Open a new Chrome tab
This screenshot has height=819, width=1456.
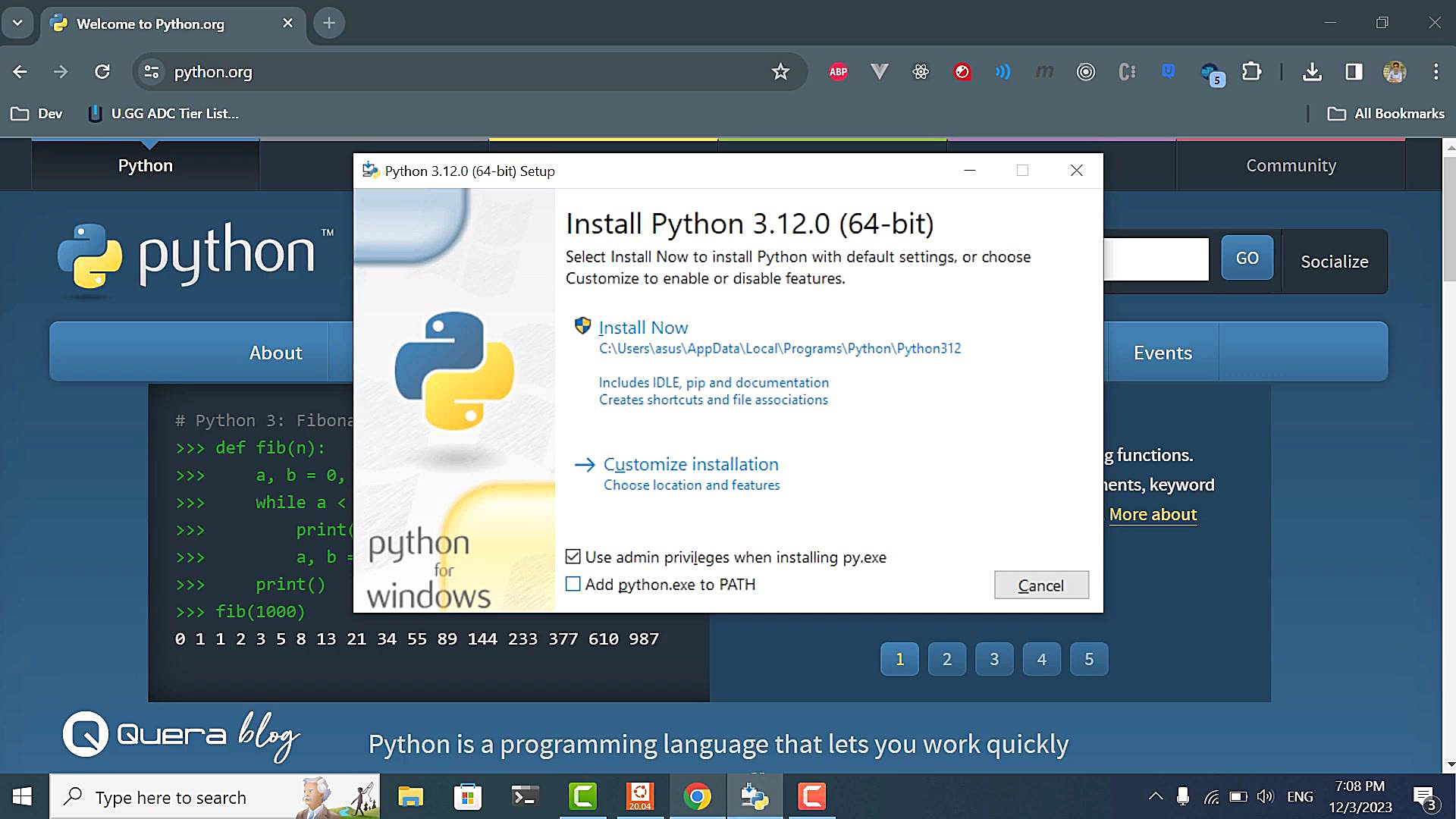[329, 24]
